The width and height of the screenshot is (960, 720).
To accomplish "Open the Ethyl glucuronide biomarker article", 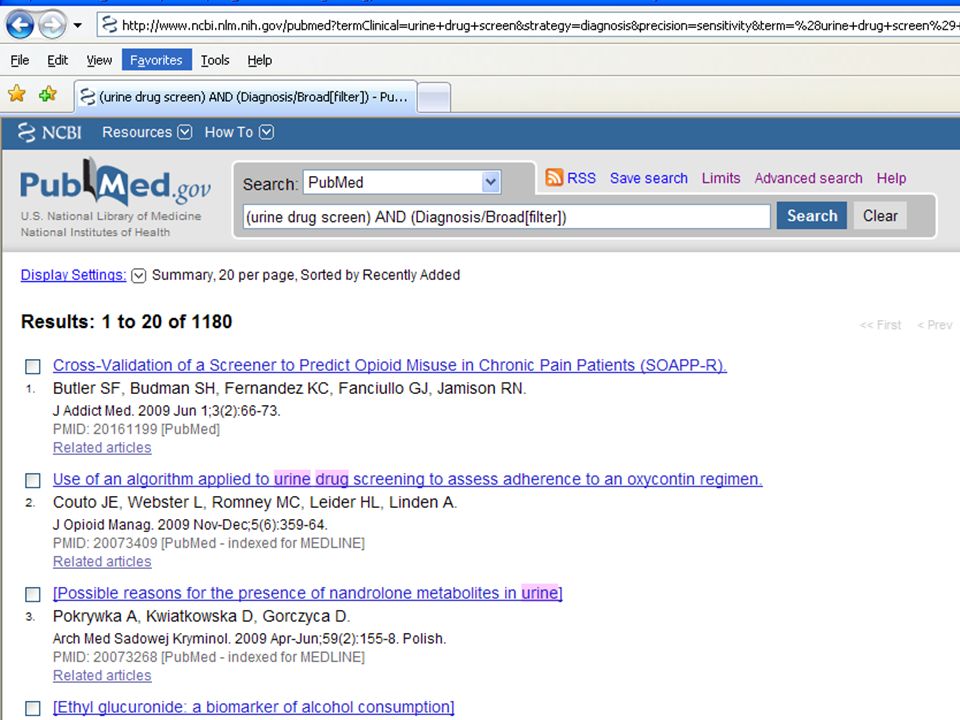I will coord(253,707).
